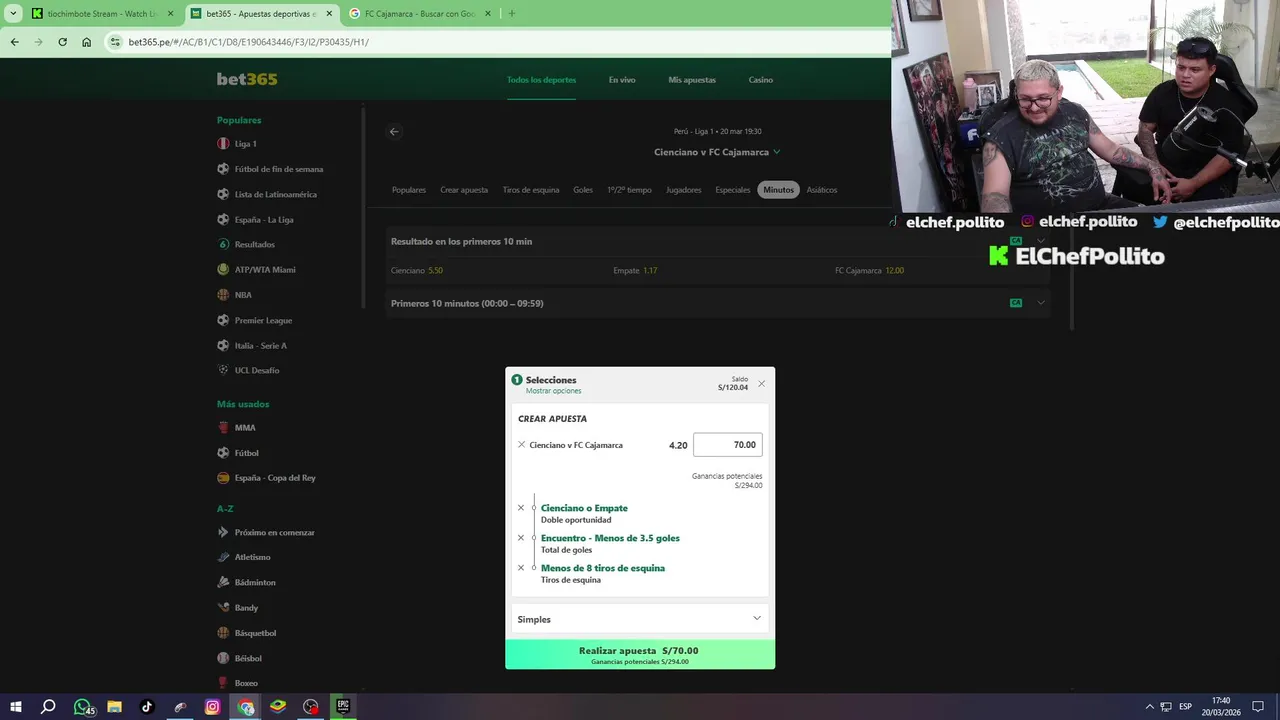Select the Tiros de esquina tab
1280x720 pixels.
point(531,190)
